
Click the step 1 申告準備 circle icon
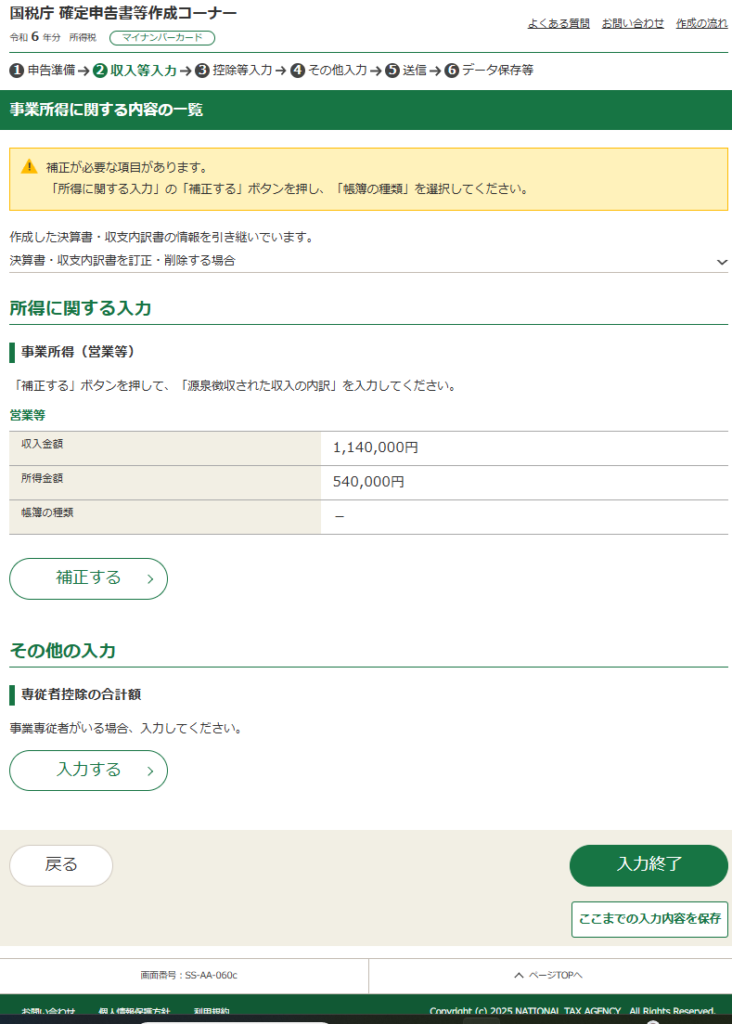point(16,71)
